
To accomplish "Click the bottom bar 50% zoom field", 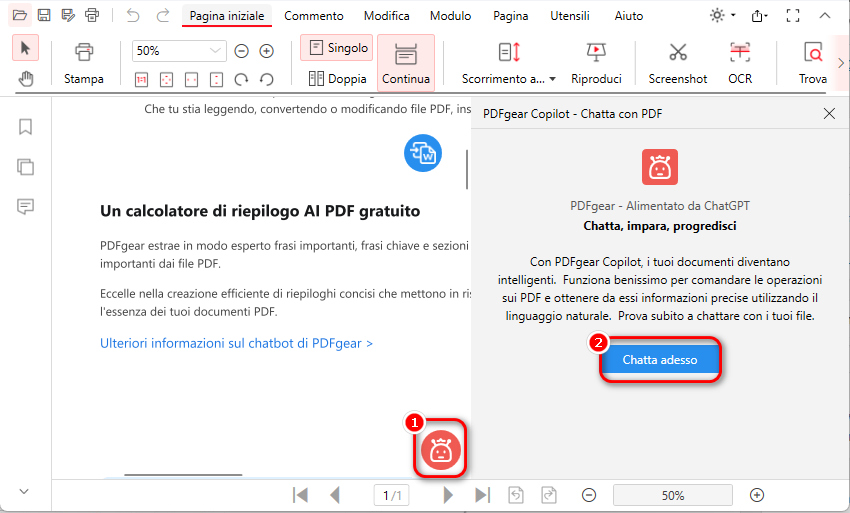I will pyautogui.click(x=673, y=495).
